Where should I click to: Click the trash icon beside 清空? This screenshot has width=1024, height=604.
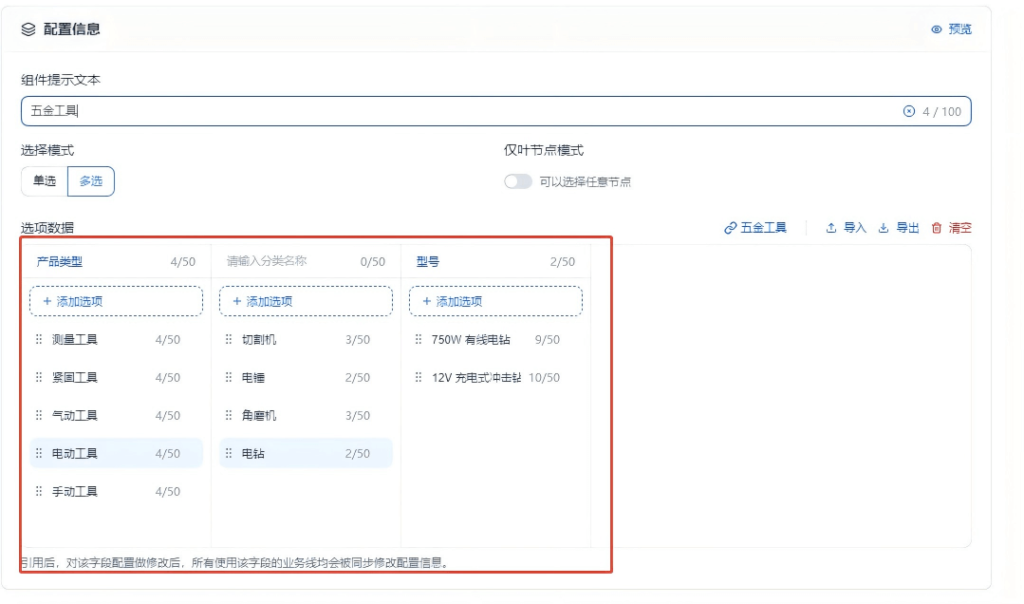click(x=936, y=228)
